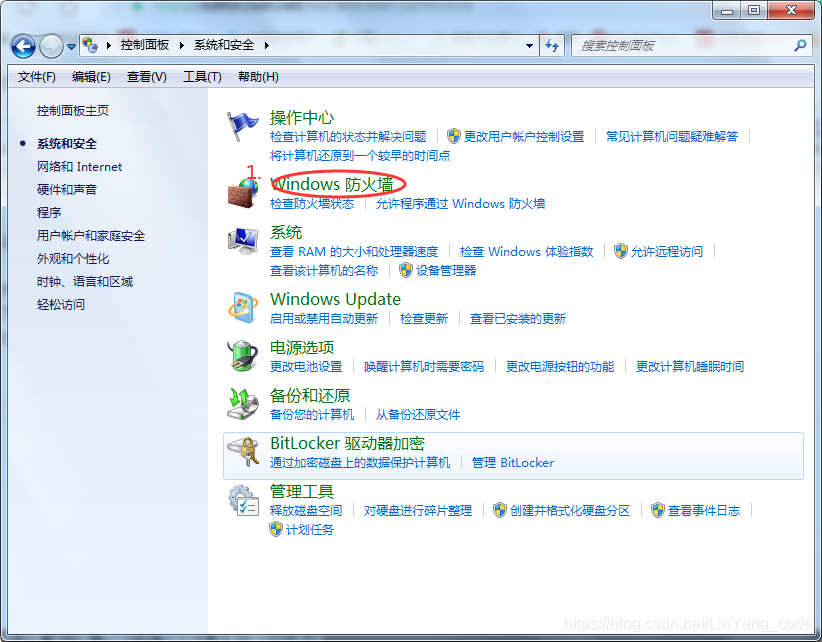Click shield icon beside 设备管理器
The width and height of the screenshot is (822, 642).
click(x=406, y=270)
